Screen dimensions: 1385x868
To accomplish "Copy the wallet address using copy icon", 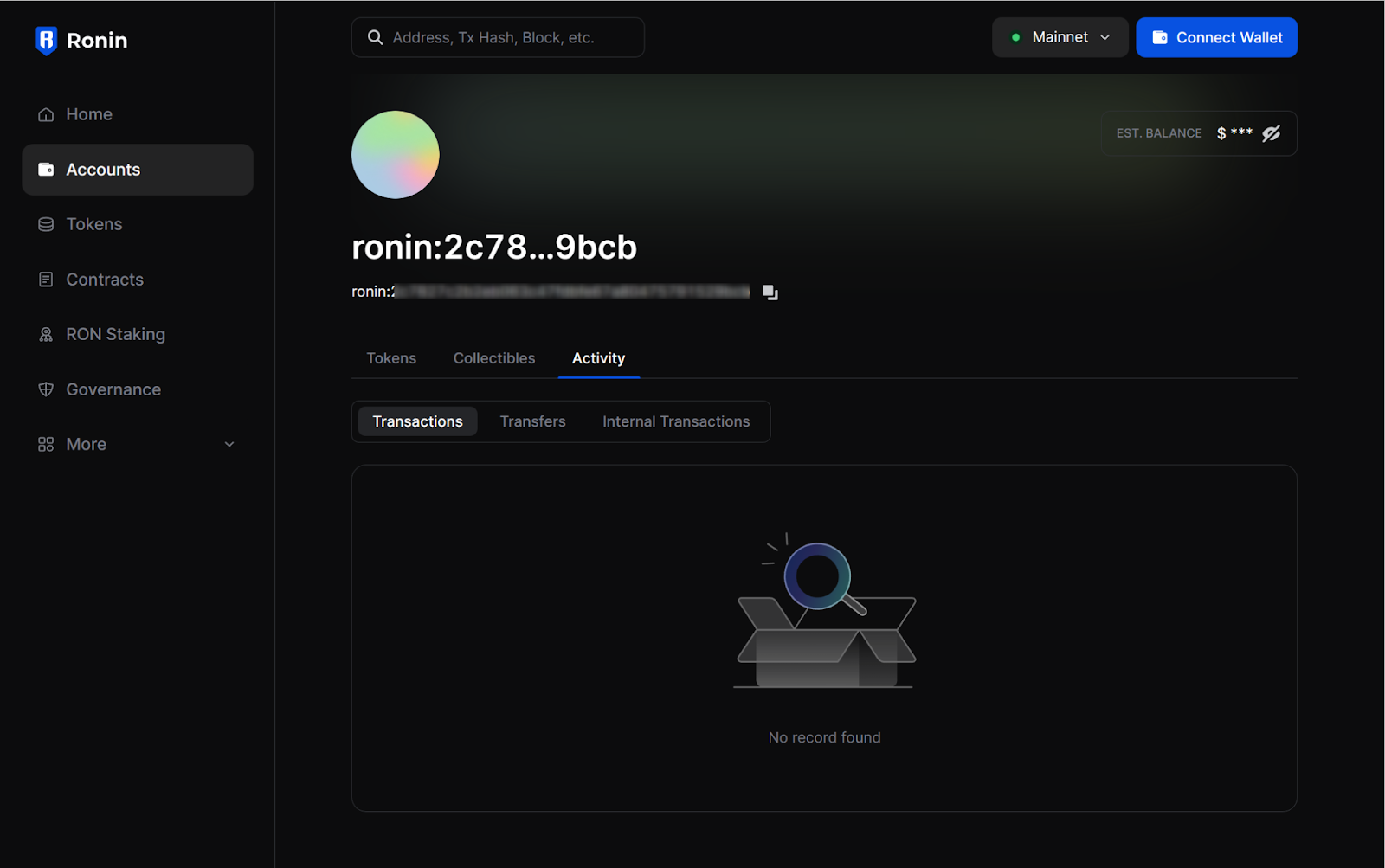I will (769, 292).
